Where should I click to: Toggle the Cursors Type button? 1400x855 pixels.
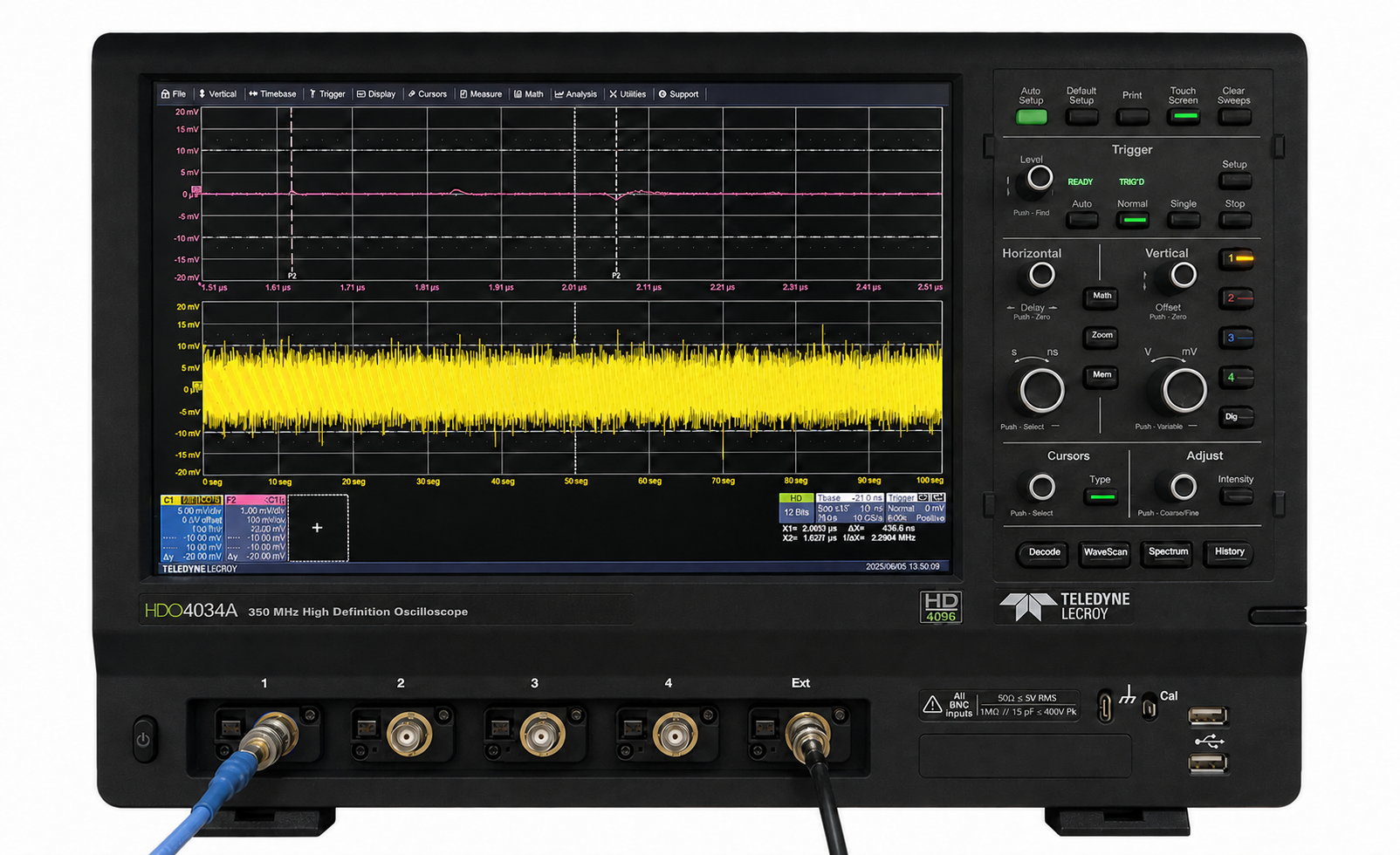[x=1101, y=496]
